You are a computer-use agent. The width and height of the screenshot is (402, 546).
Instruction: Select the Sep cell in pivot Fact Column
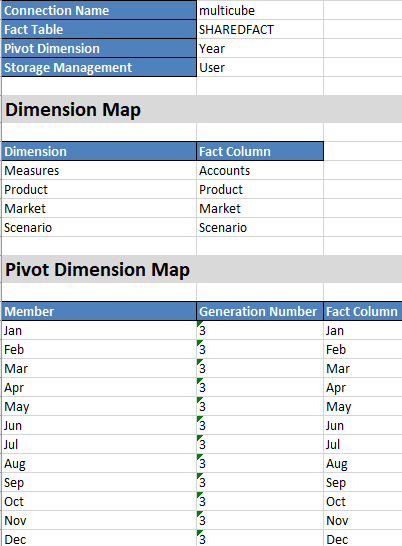coord(363,482)
